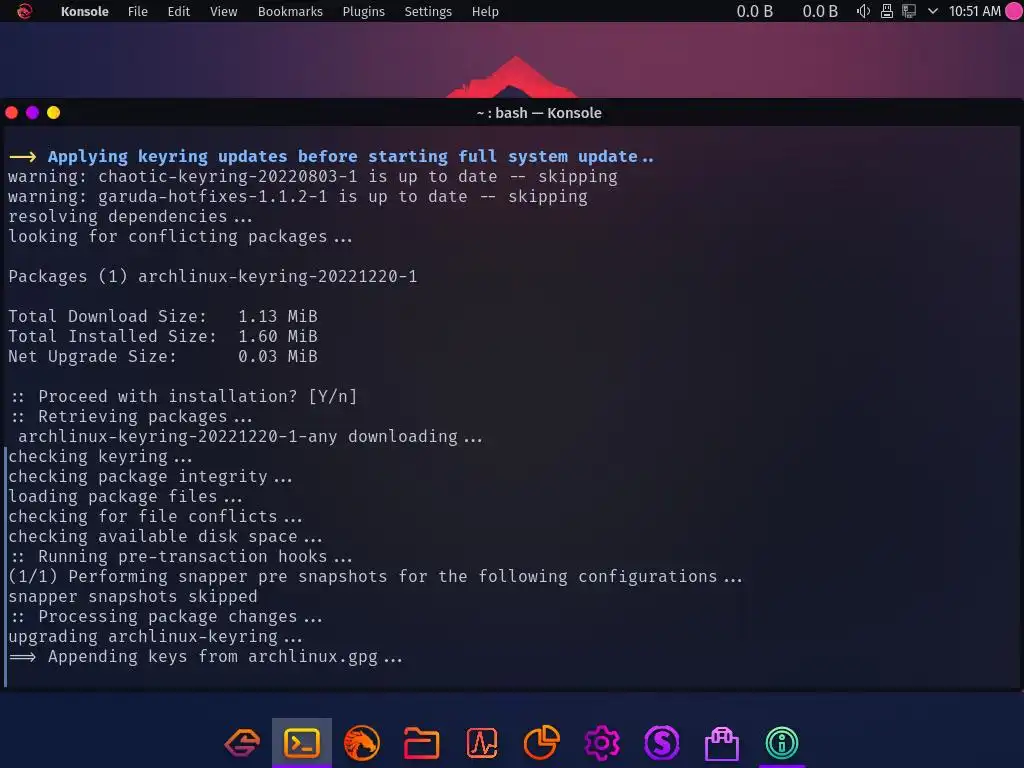Click 'Total Download Size: 1.13 MiB' line
The width and height of the screenshot is (1024, 768).
[x=163, y=317]
